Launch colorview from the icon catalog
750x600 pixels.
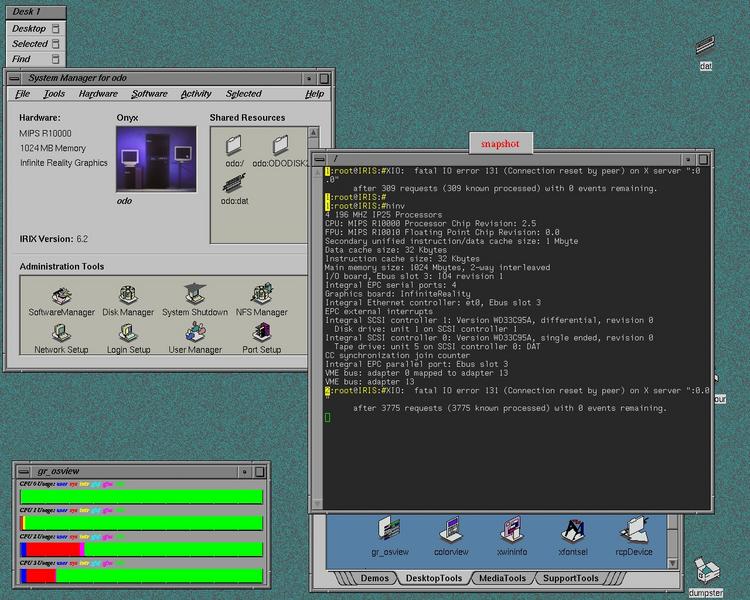click(451, 537)
